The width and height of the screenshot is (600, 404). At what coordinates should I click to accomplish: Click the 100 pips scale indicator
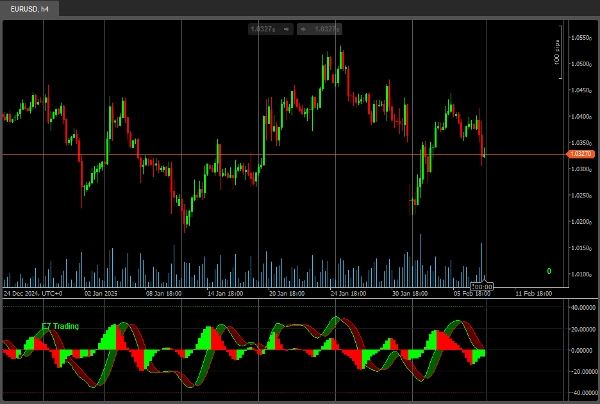point(557,52)
